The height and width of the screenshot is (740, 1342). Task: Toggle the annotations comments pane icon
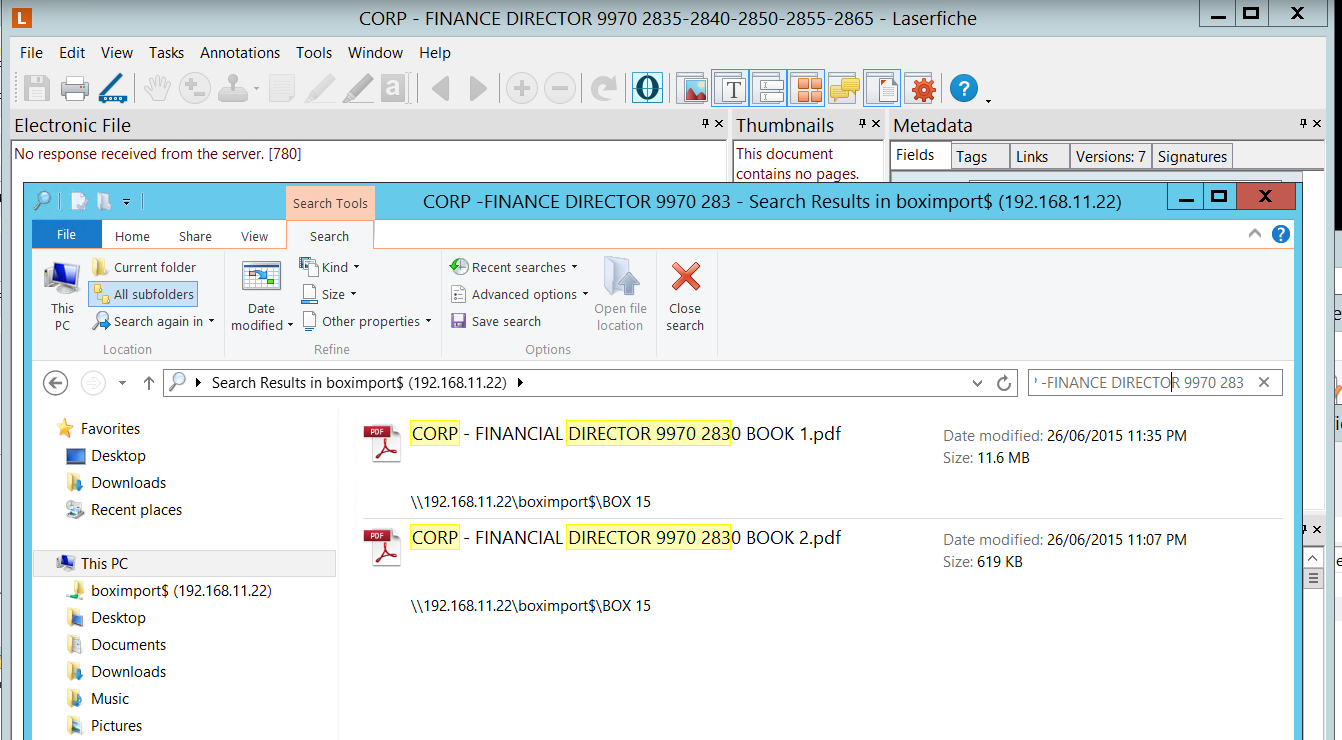(x=844, y=89)
